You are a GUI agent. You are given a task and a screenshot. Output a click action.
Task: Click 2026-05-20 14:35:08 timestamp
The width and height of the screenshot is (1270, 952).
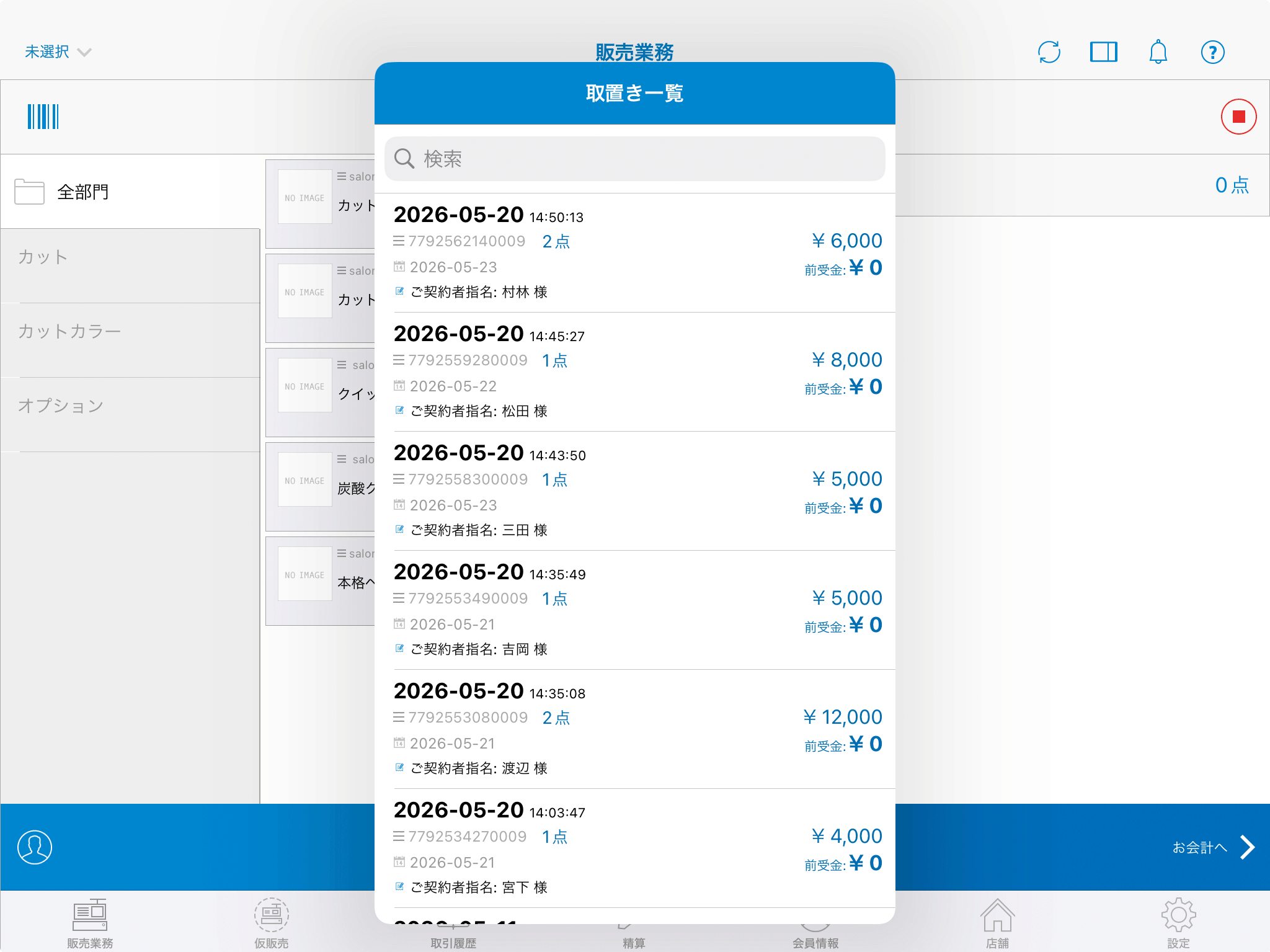(x=489, y=691)
